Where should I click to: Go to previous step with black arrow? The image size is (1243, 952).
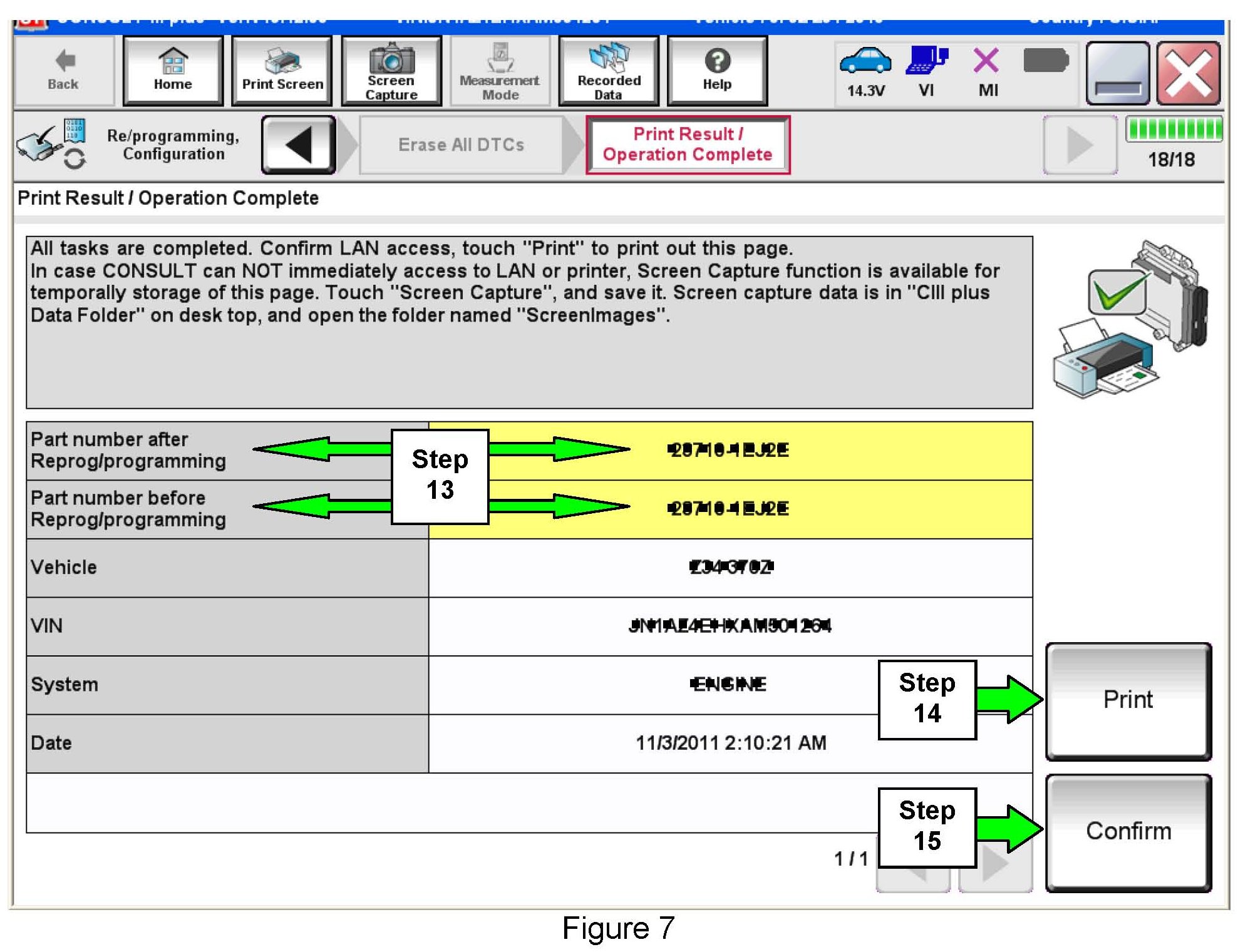click(299, 145)
